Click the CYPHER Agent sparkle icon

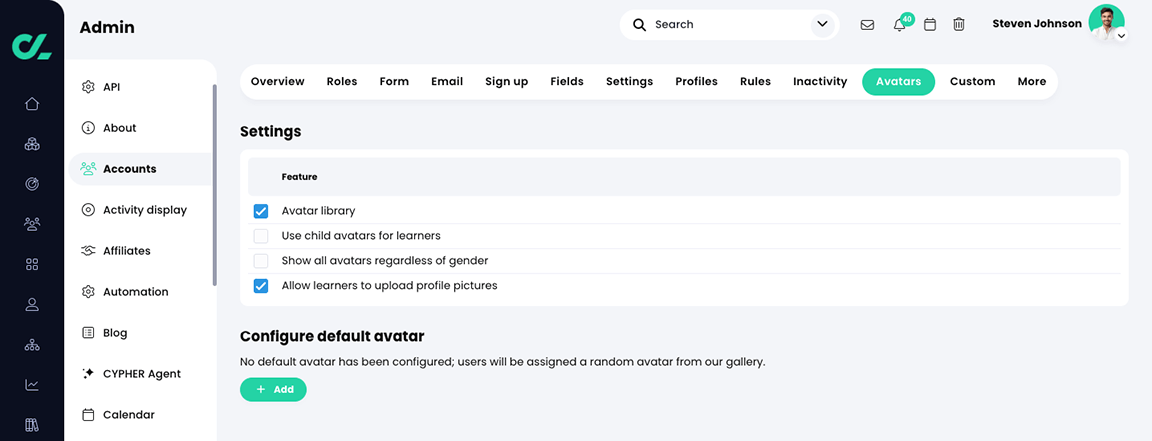pos(88,373)
